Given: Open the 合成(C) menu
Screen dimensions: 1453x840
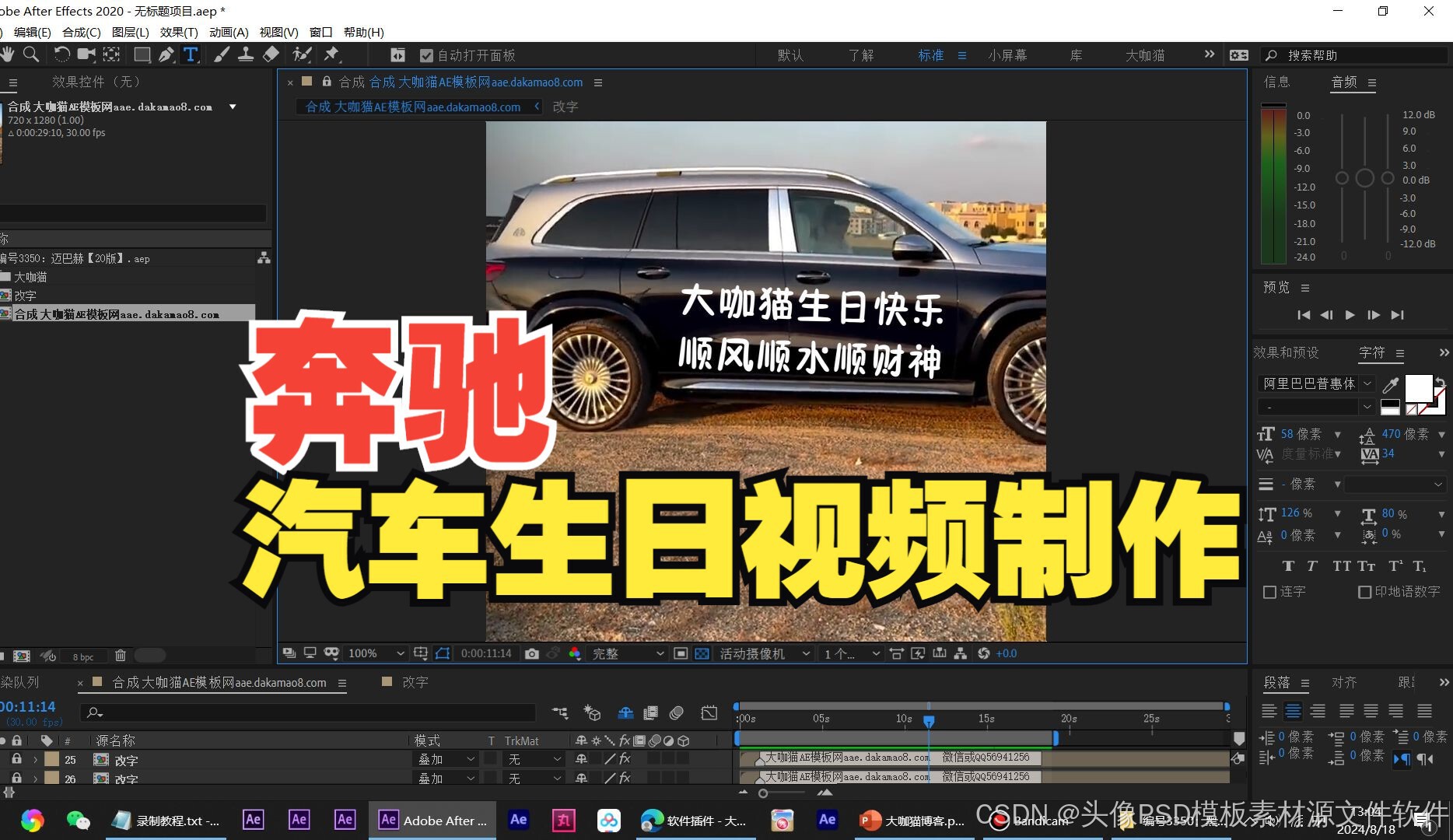Looking at the screenshot, I should coord(81,32).
